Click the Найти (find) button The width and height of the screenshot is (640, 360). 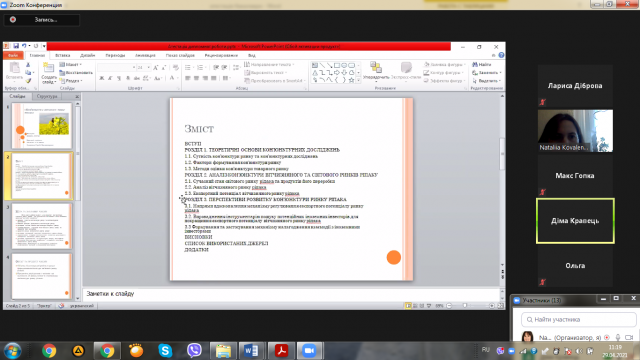point(482,64)
